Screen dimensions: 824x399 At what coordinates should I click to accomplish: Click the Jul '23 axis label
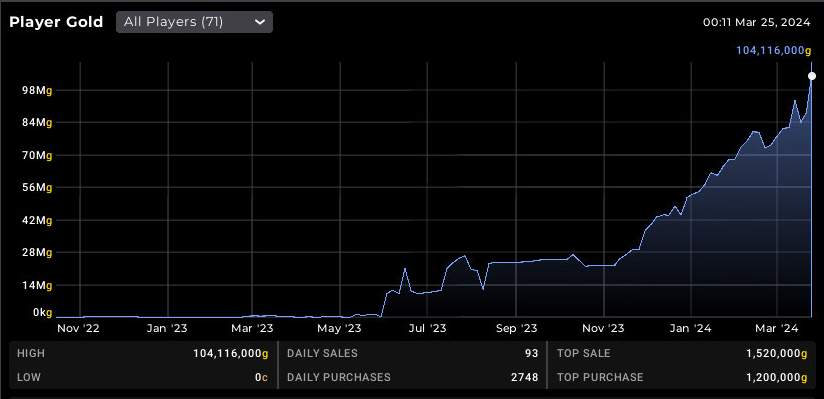click(x=427, y=329)
